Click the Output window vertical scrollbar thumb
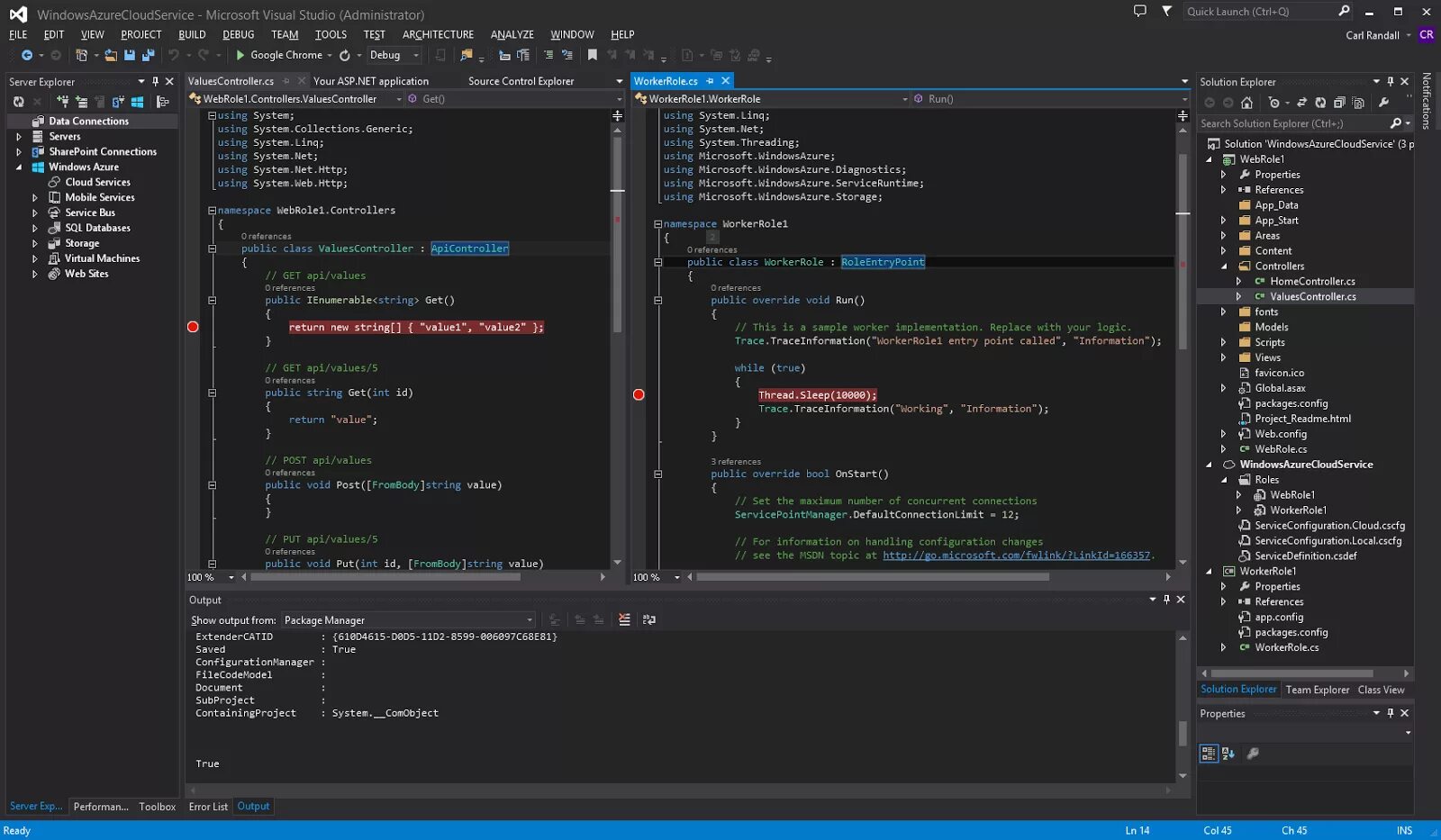 (x=1183, y=733)
